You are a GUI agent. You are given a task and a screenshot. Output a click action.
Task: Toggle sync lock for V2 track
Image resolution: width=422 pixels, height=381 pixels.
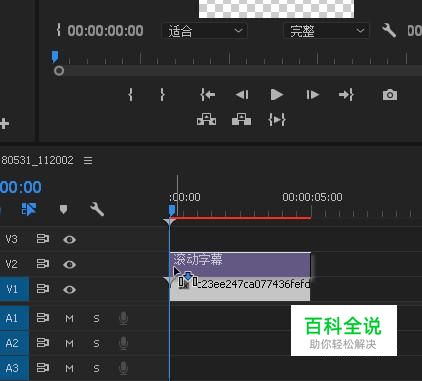click(x=43, y=264)
